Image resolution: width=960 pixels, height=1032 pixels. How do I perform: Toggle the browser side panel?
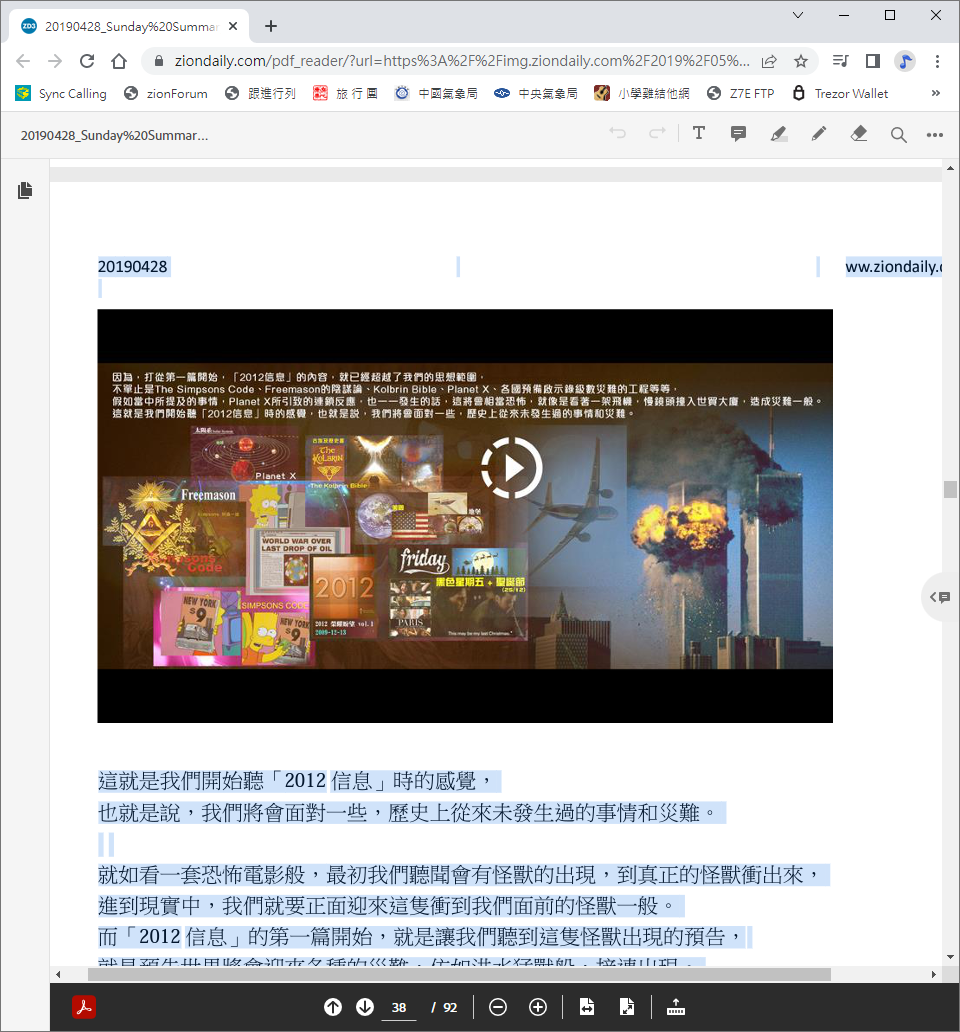point(872,61)
